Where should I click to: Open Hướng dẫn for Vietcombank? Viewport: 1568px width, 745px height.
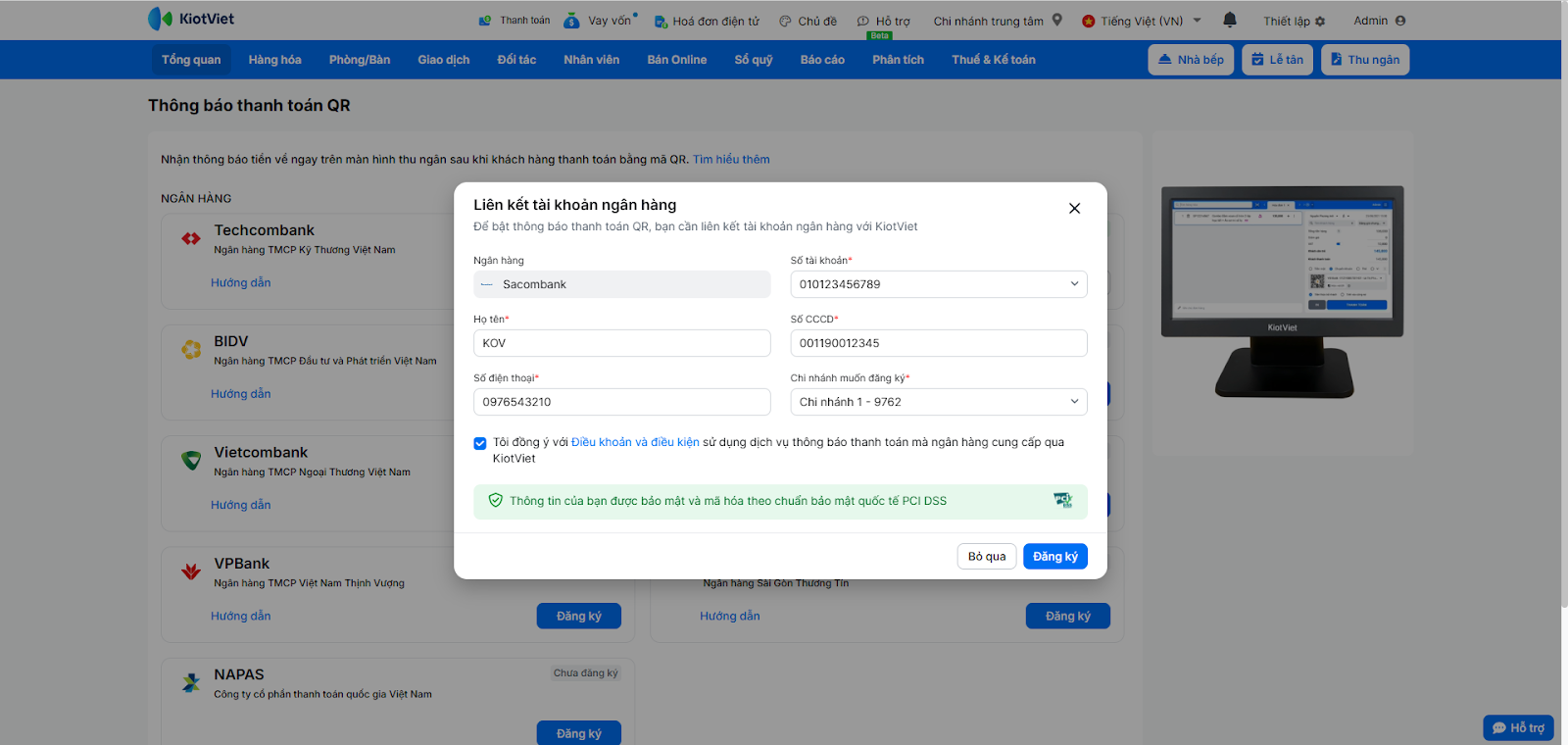point(241,505)
